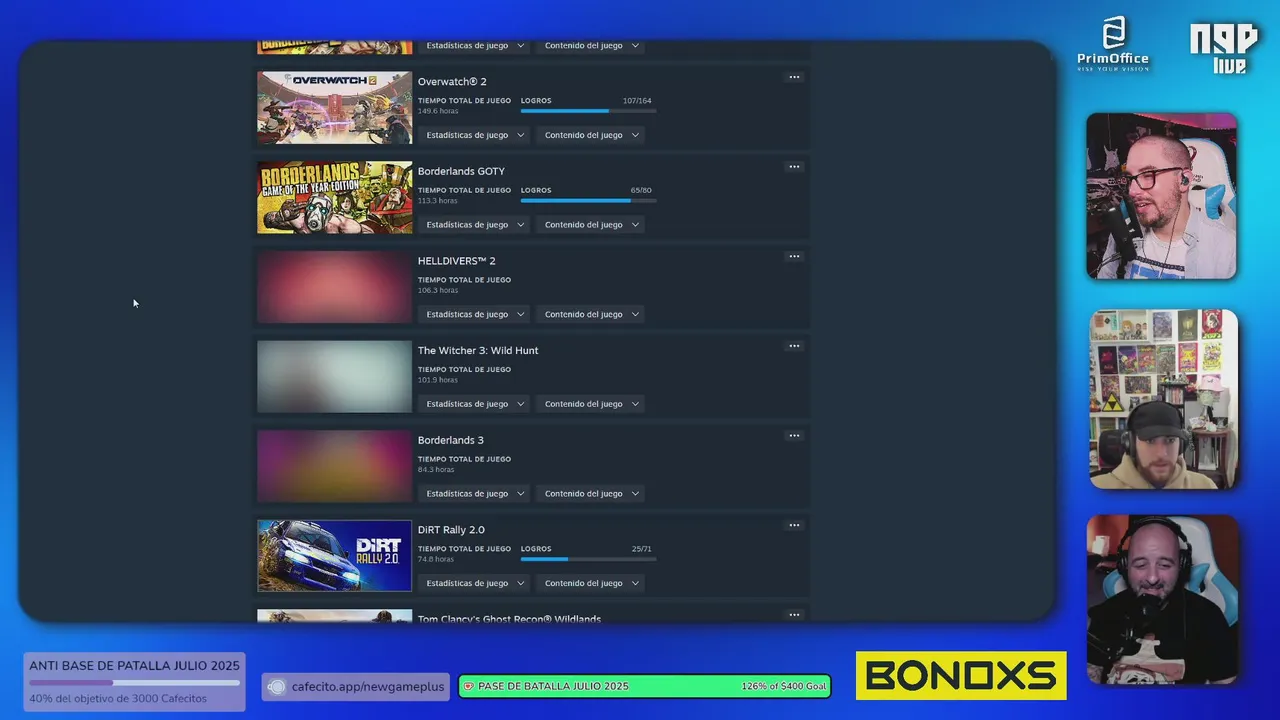Expand Estadísticas de juego for Overwatch 2
Image resolution: width=1280 pixels, height=720 pixels.
click(474, 135)
